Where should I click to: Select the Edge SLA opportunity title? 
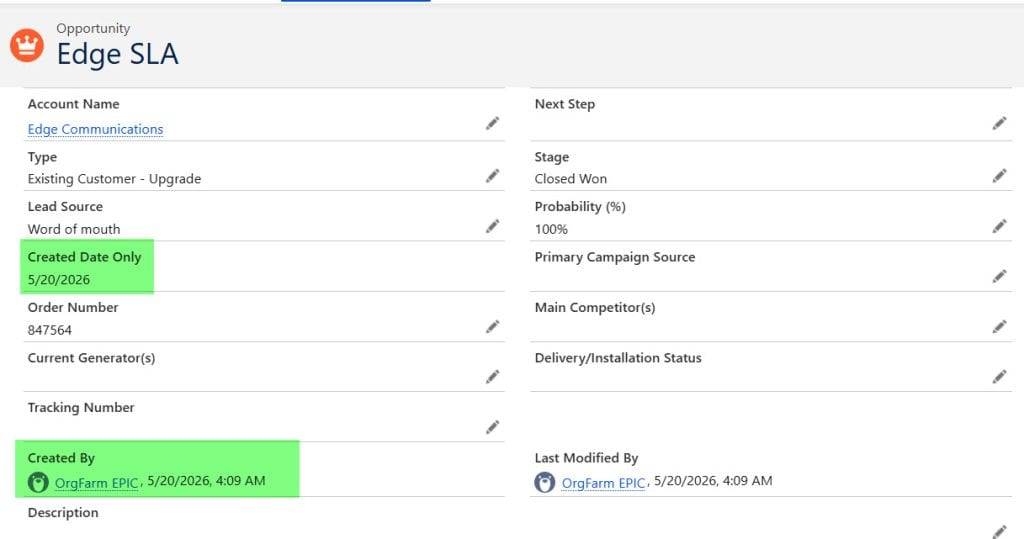[118, 54]
